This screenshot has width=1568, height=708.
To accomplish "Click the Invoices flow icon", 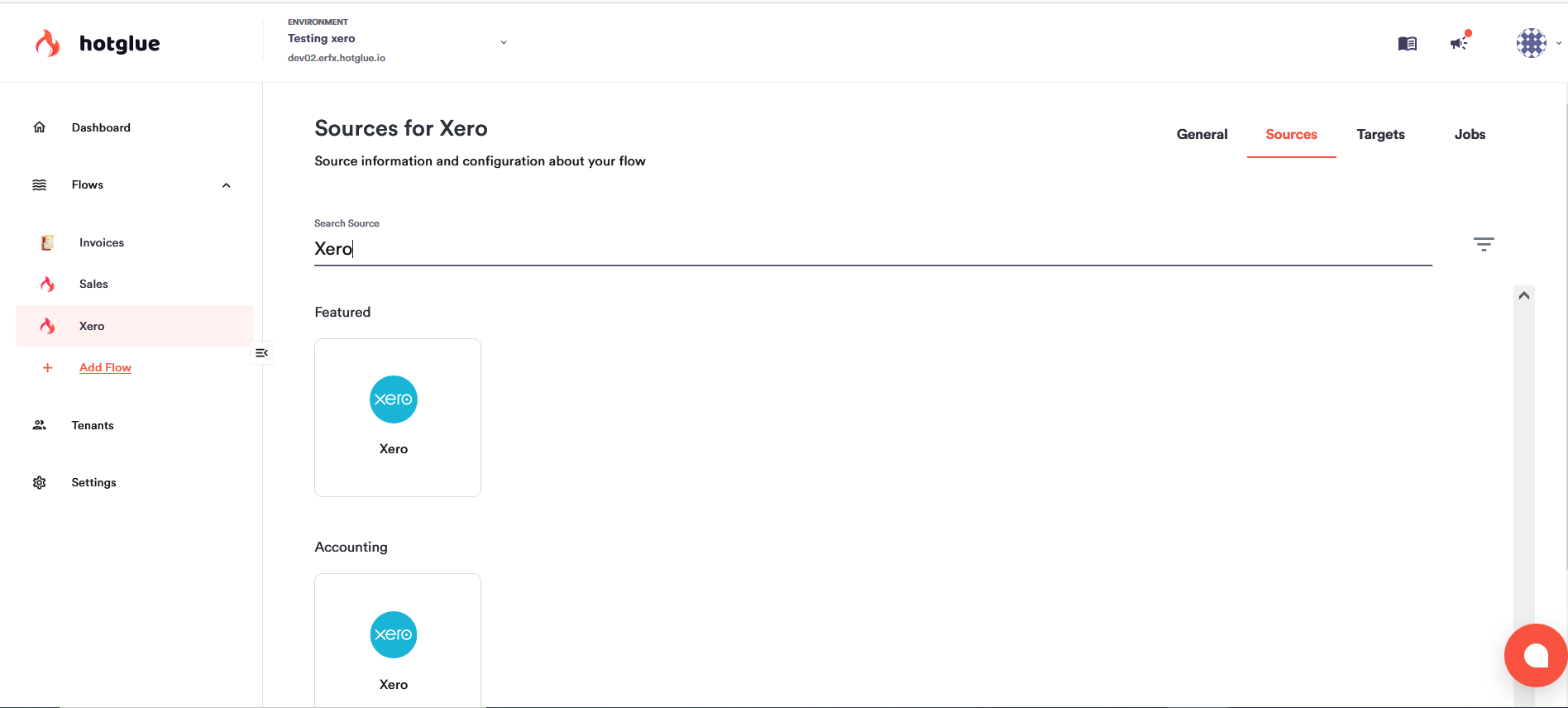I will click(48, 242).
